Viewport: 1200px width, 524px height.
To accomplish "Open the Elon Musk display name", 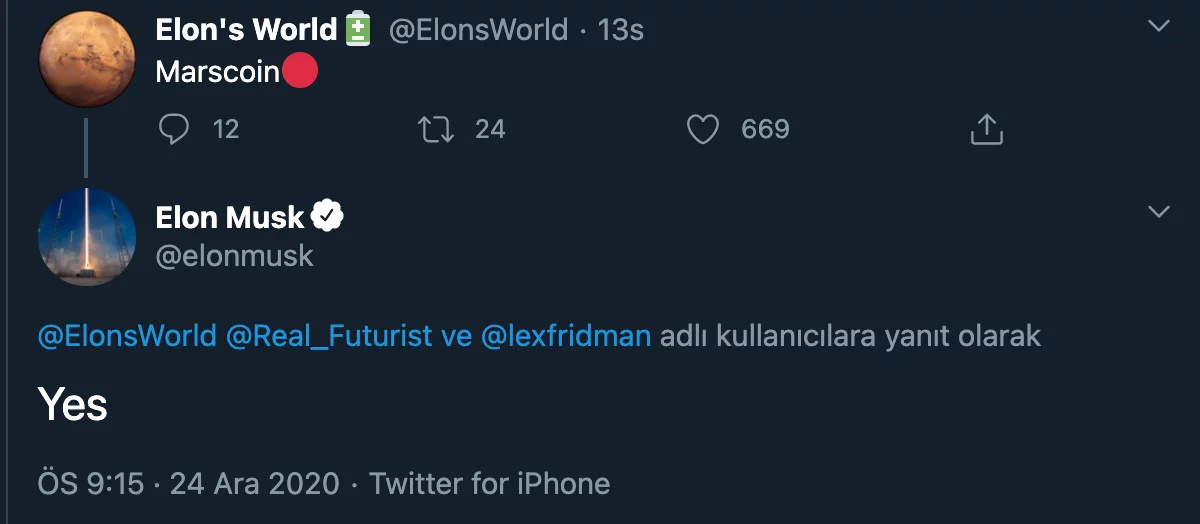I will (230, 216).
